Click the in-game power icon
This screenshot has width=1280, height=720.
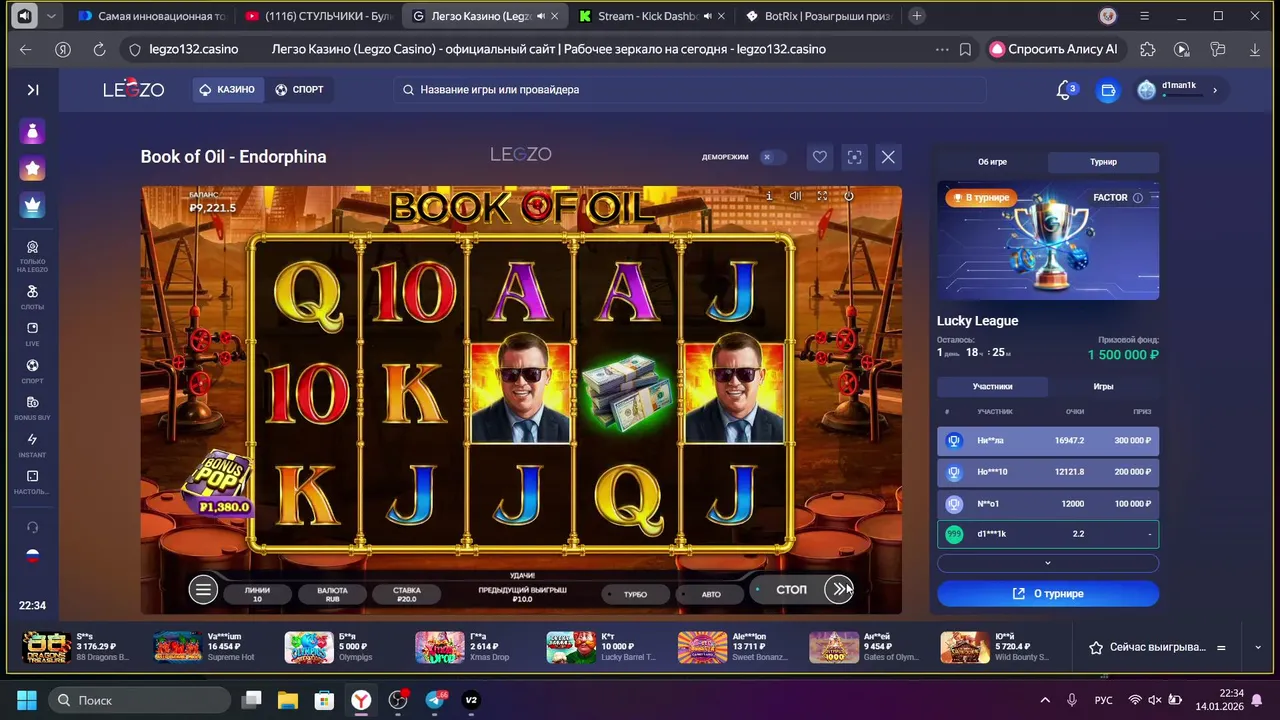pyautogui.click(x=849, y=196)
